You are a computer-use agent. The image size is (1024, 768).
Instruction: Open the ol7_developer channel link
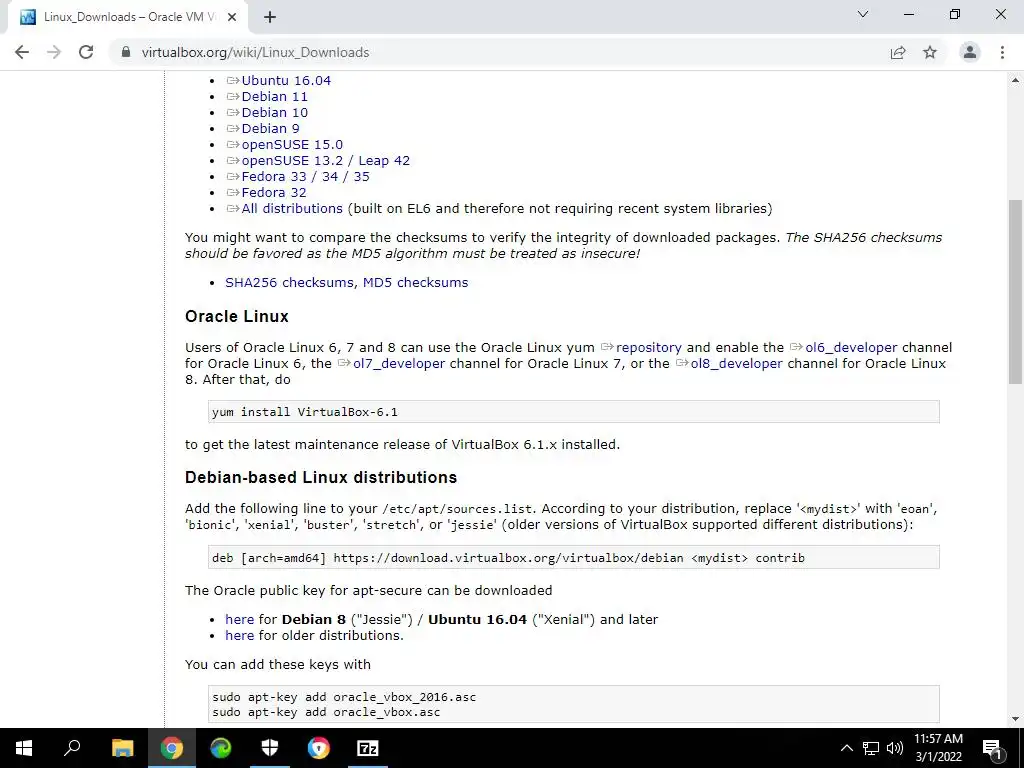tap(399, 364)
